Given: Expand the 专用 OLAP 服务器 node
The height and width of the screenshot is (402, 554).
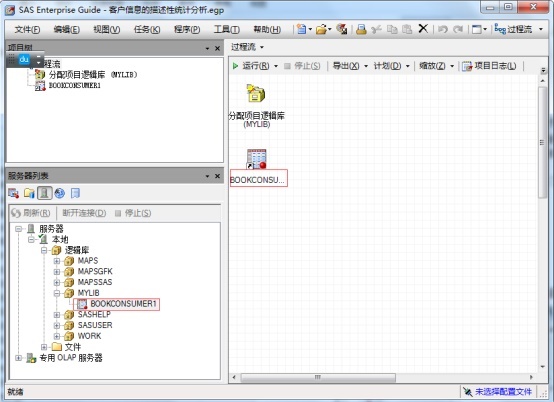Looking at the screenshot, I should tap(18, 358).
